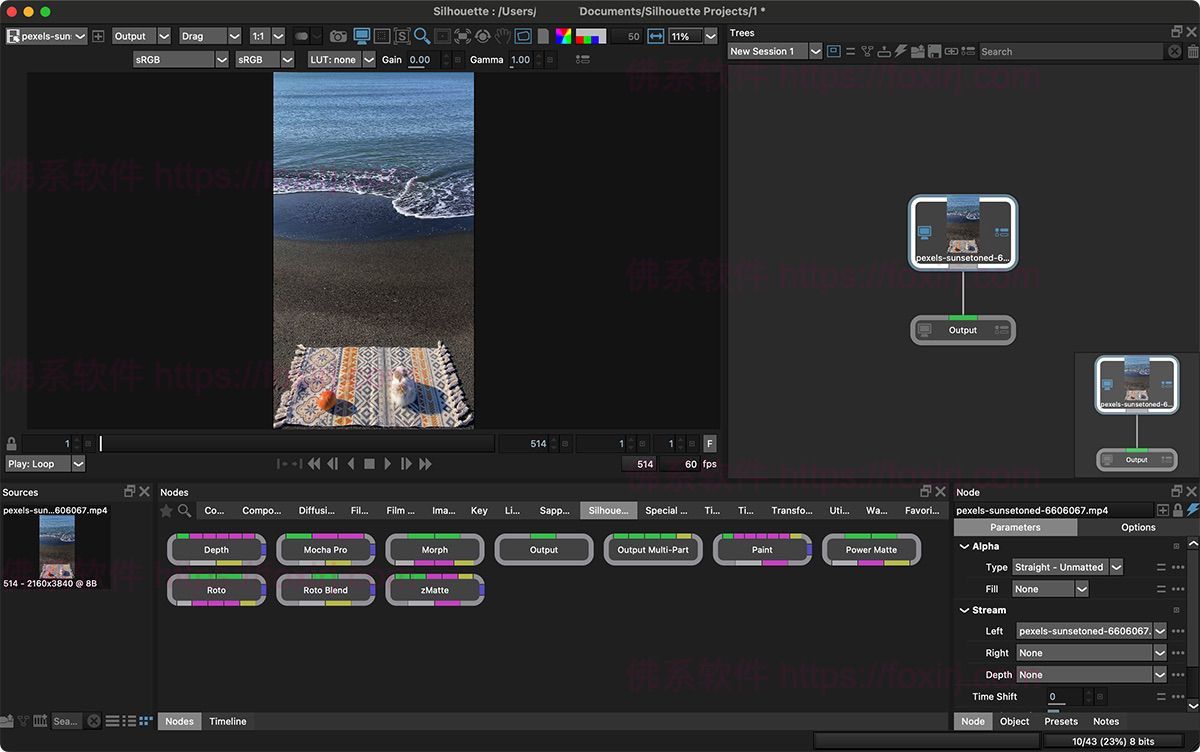Click the snapshot camera icon in viewer toolbar
The image size is (1200, 752).
pyautogui.click(x=338, y=36)
